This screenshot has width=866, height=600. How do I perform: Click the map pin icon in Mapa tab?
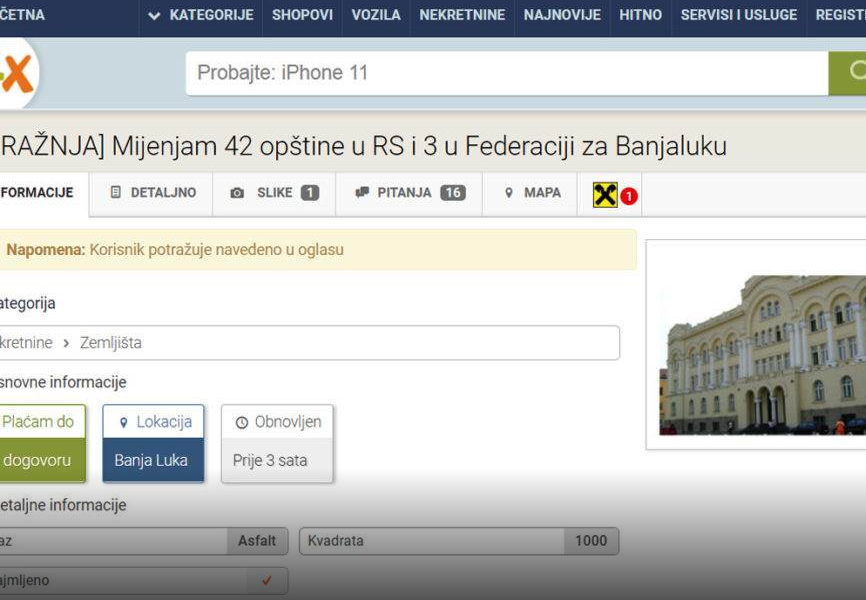[508, 193]
